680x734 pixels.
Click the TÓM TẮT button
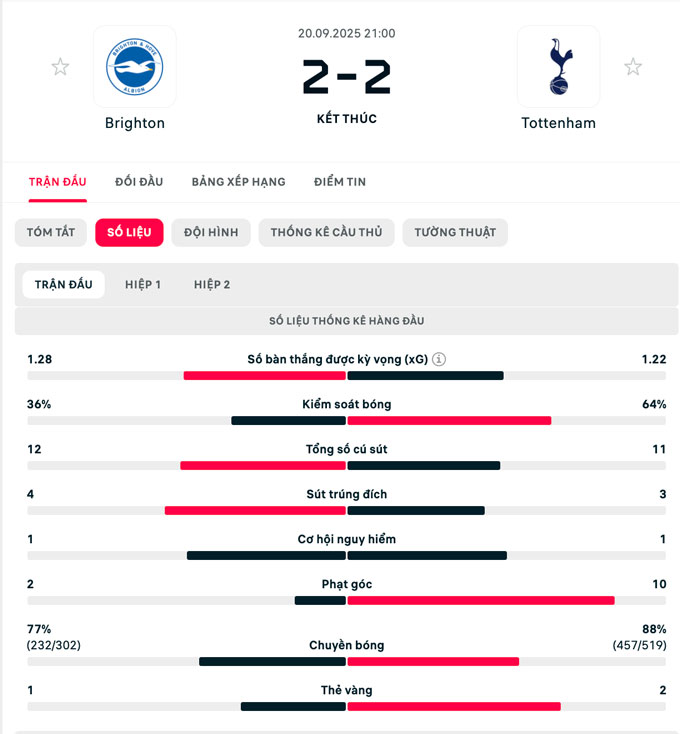[x=51, y=233]
